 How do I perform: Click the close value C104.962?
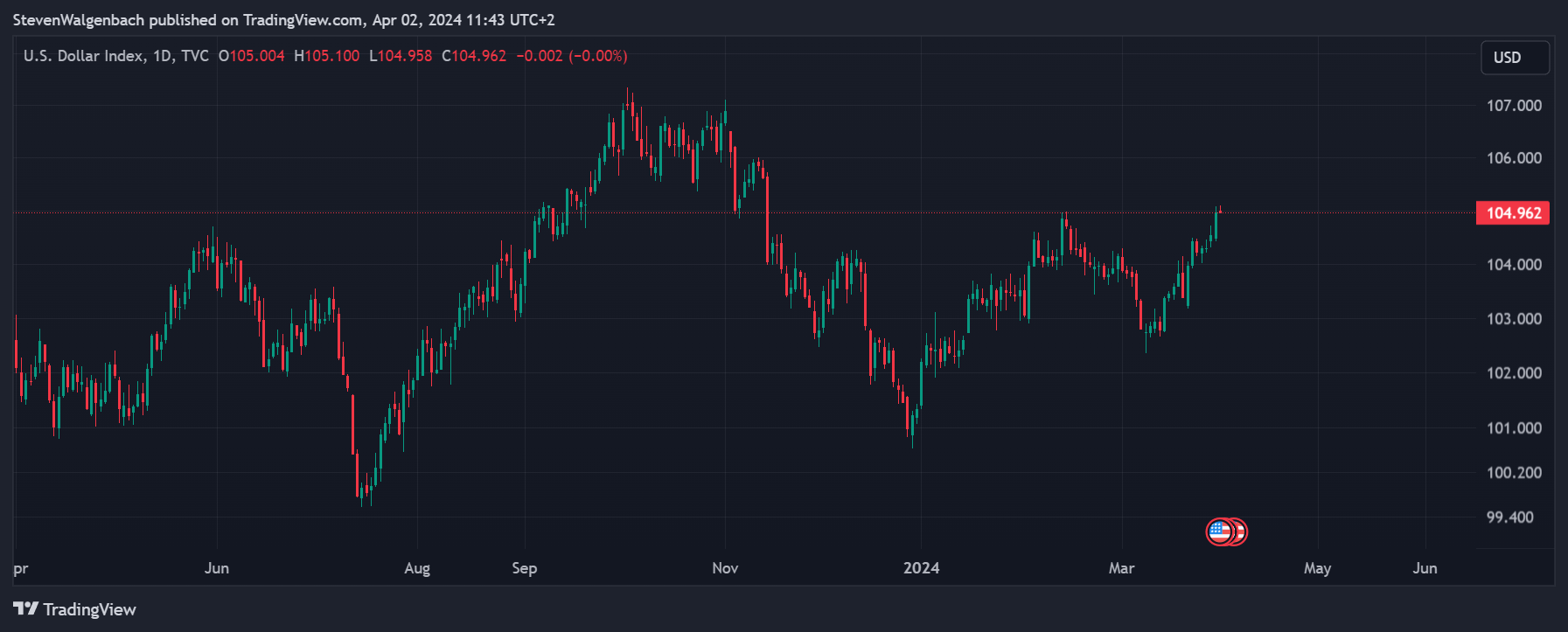[x=474, y=56]
